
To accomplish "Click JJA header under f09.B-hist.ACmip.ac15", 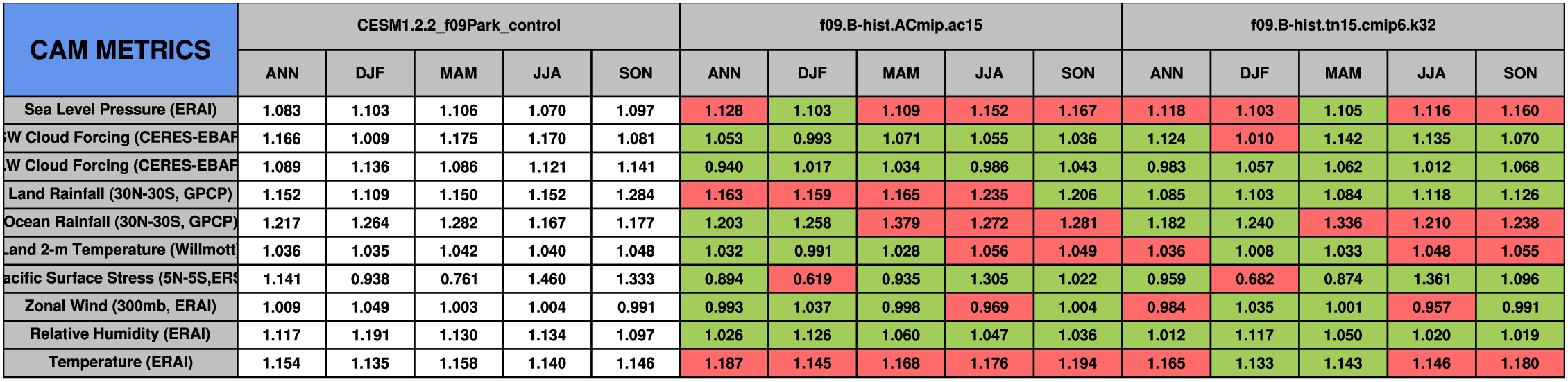I will click(x=989, y=73).
